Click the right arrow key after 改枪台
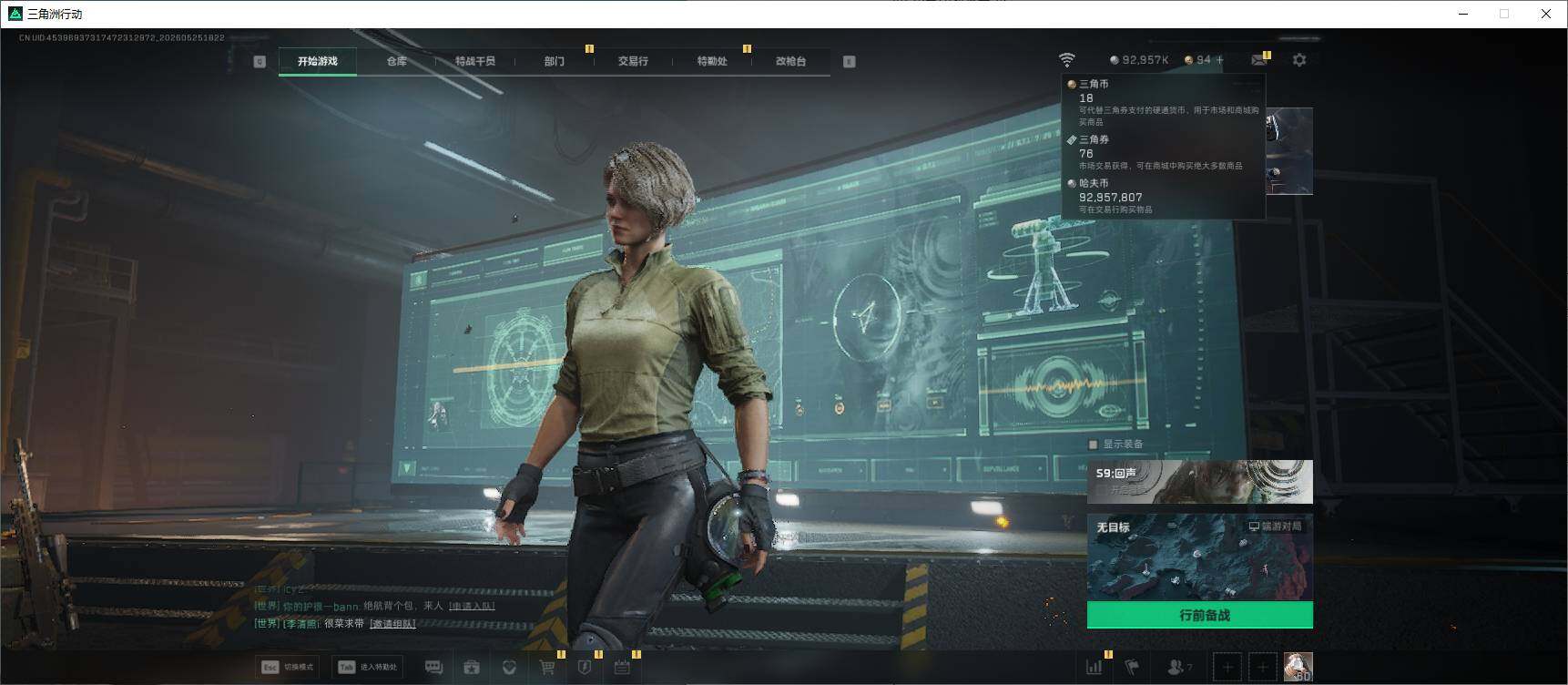Viewport: 1568px width, 685px height. pyautogui.click(x=849, y=61)
